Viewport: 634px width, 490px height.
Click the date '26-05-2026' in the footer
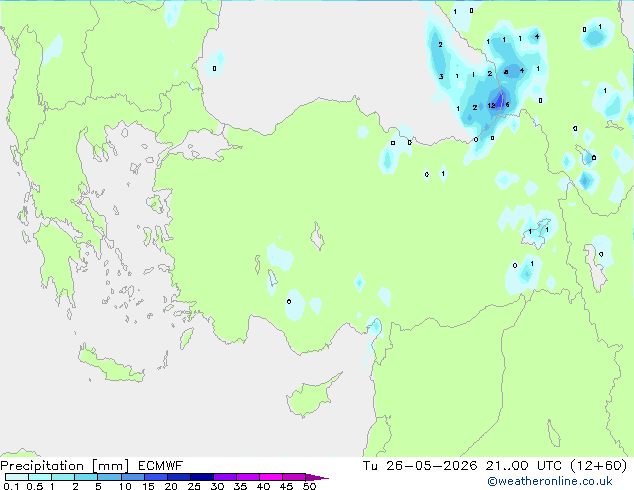click(431, 466)
